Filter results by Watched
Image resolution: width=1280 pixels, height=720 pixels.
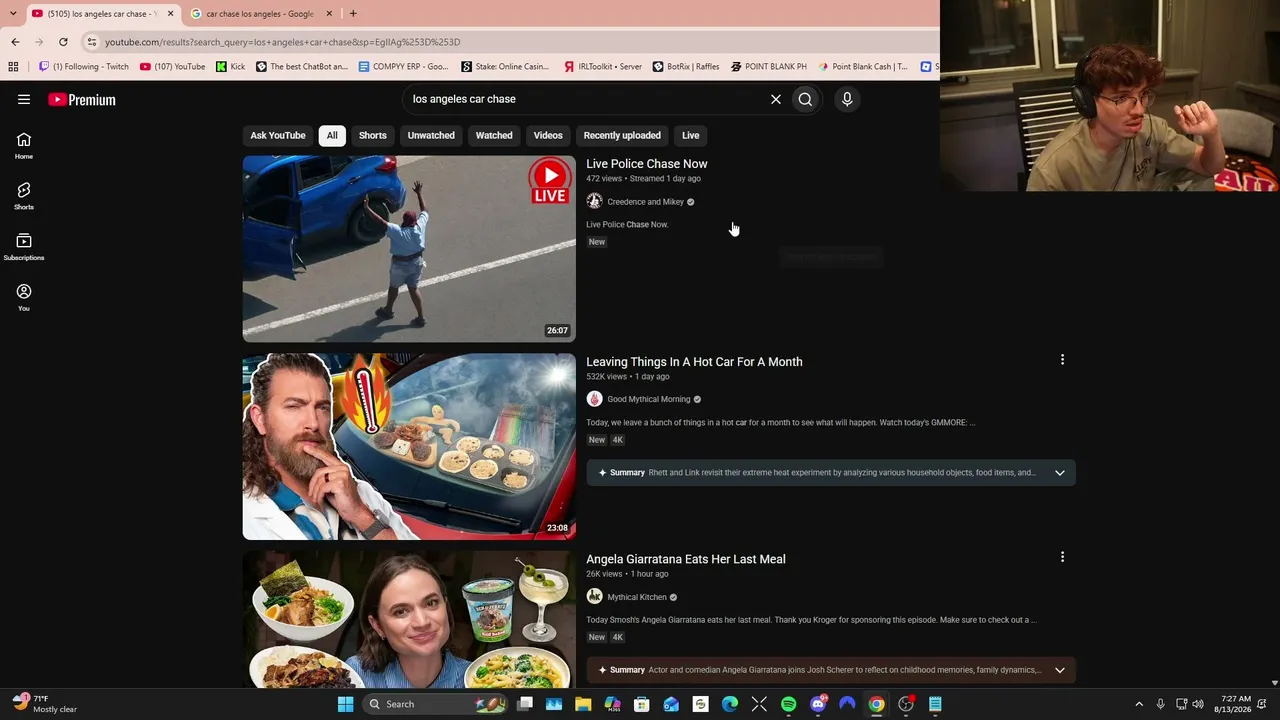(494, 135)
